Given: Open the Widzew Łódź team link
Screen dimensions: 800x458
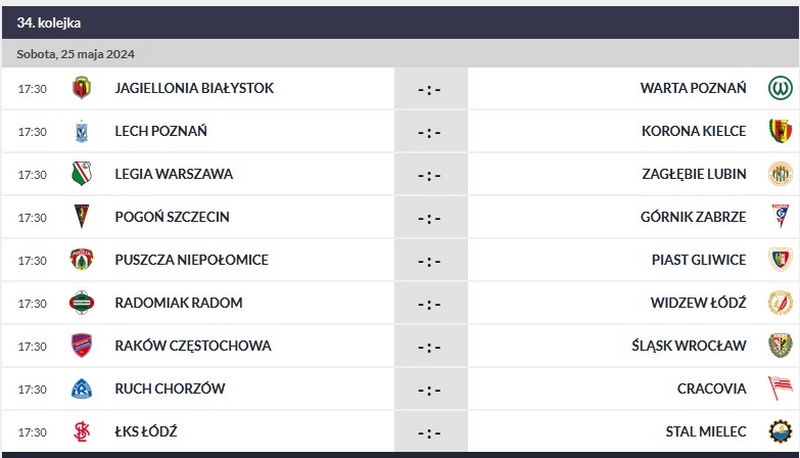Looking at the screenshot, I should [x=698, y=303].
